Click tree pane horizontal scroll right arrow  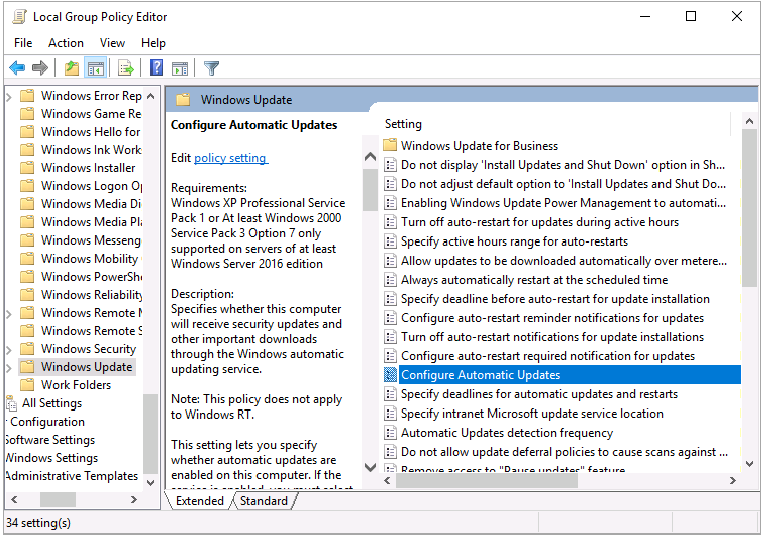pyautogui.click(x=133, y=500)
